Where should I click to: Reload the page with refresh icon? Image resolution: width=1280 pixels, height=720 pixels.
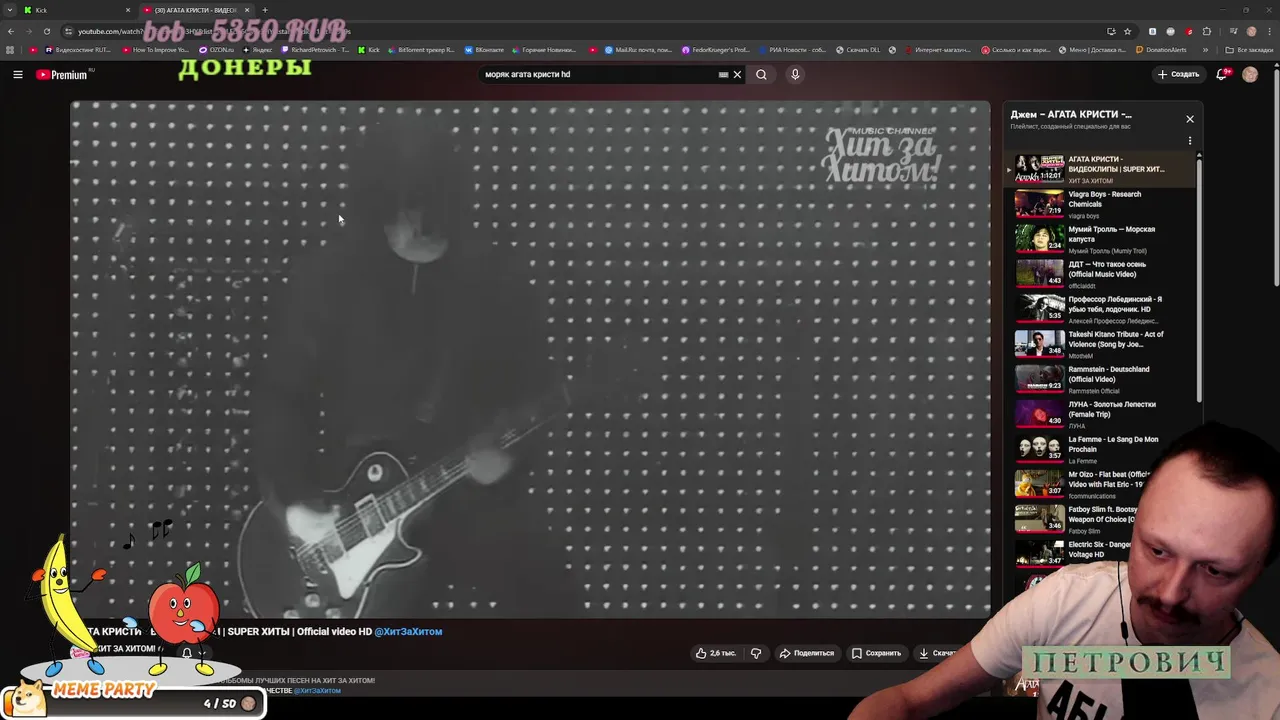click(x=47, y=31)
